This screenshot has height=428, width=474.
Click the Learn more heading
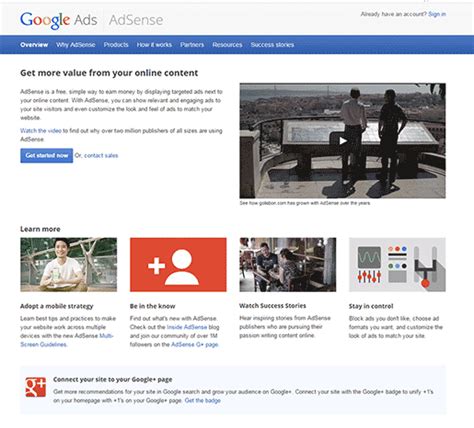tap(40, 229)
